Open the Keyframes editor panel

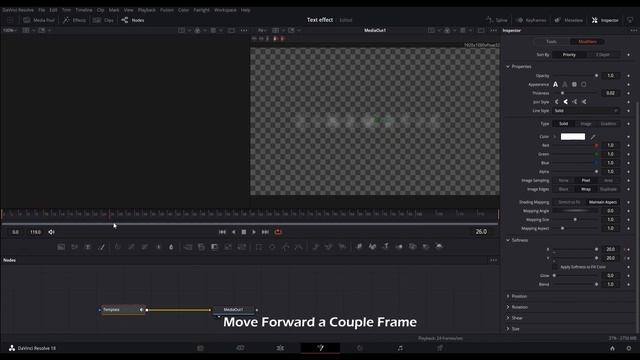click(x=531, y=20)
